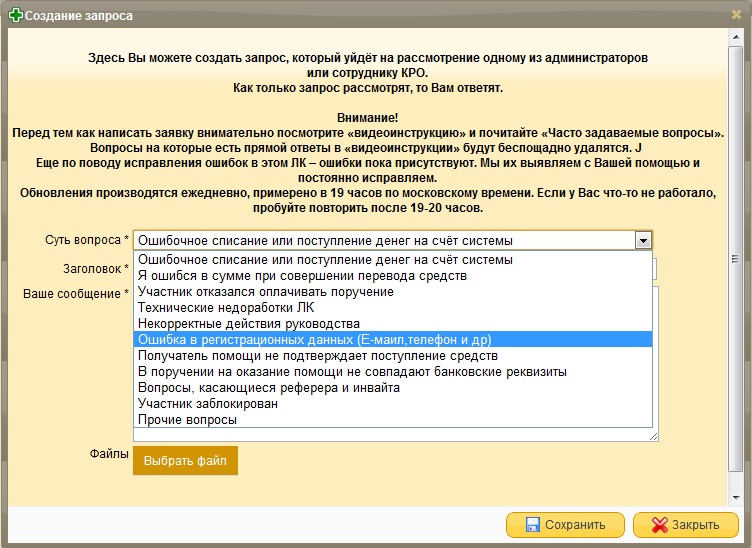Select "Прочие вопросы" option
Screen dimensions: 752x548
point(393,420)
